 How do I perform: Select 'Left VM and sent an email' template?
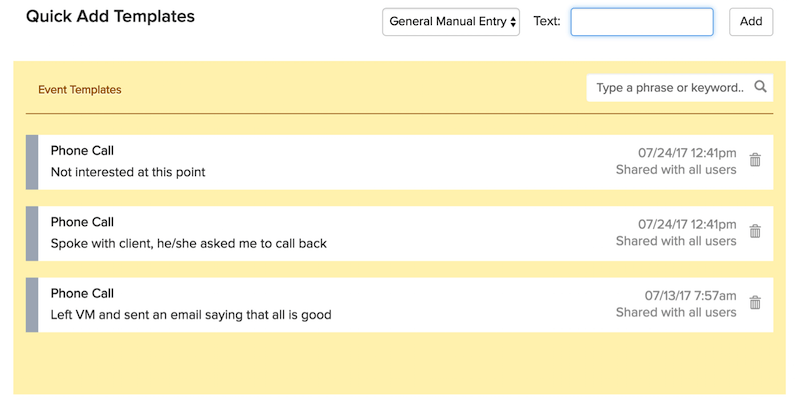point(191,315)
